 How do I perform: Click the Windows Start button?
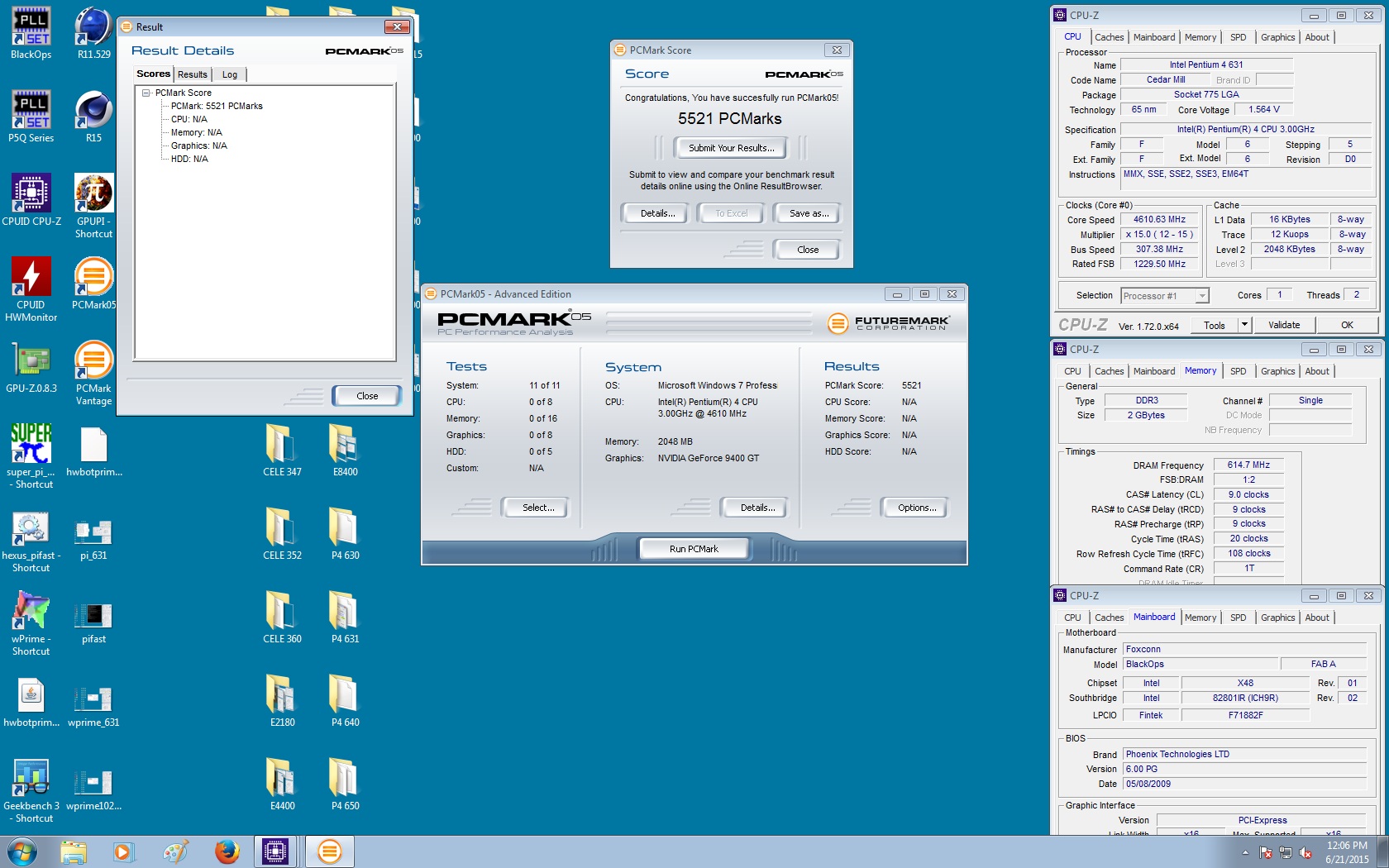22,851
